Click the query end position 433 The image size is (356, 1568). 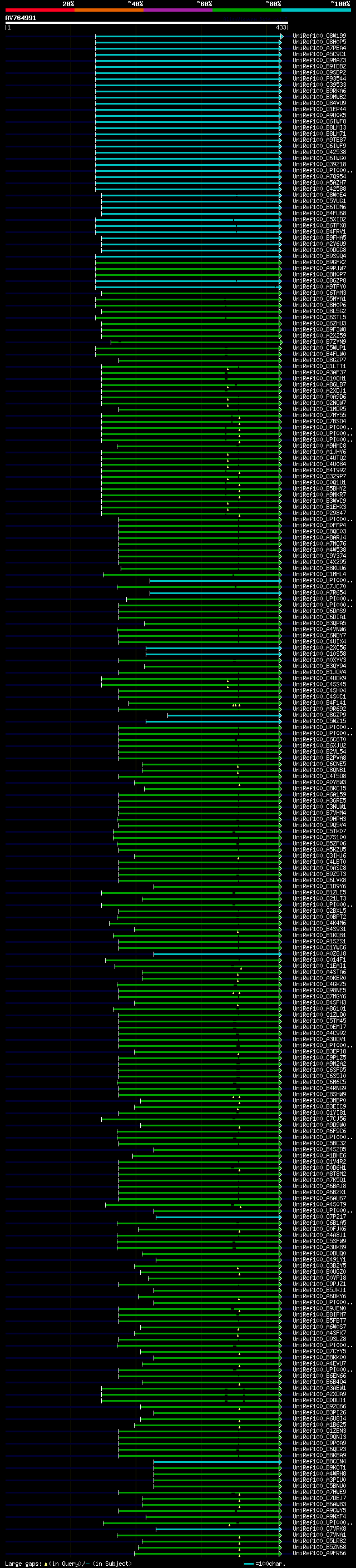click(281, 27)
